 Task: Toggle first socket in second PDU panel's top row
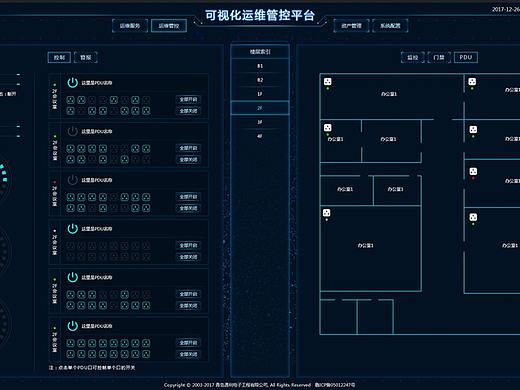click(70, 148)
